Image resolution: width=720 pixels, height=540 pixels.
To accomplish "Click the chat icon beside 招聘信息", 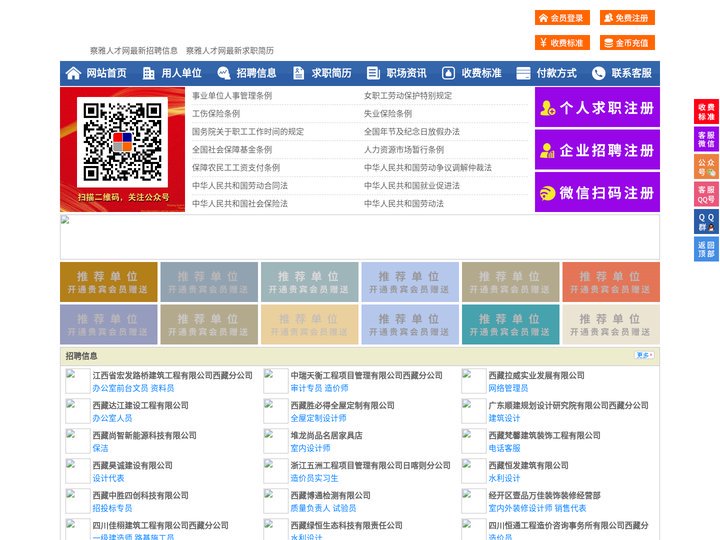I will tap(224, 73).
